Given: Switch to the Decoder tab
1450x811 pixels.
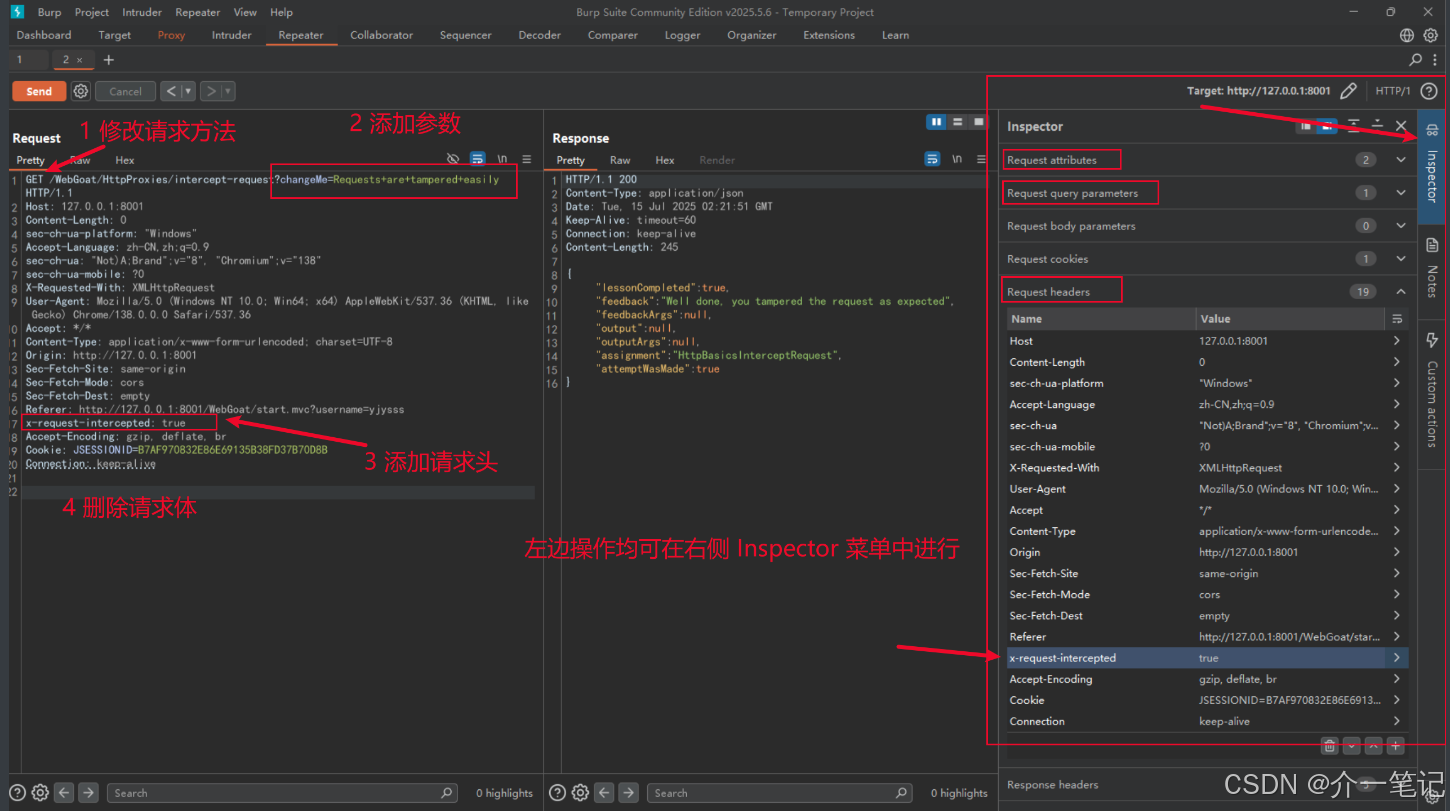Looking at the screenshot, I should coord(540,35).
